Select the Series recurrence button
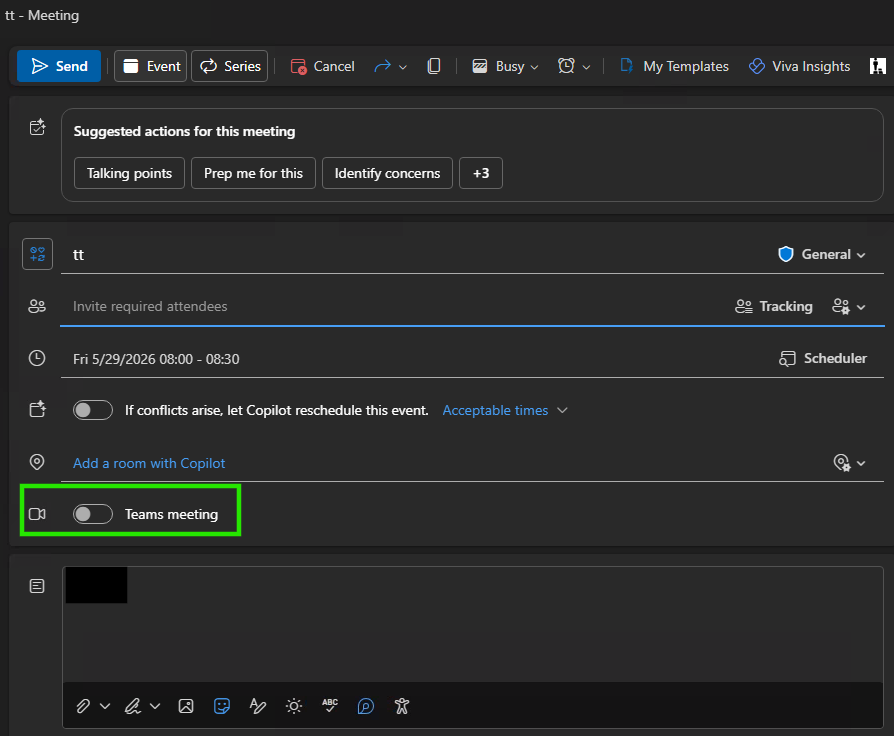The width and height of the screenshot is (894, 736). click(x=229, y=66)
